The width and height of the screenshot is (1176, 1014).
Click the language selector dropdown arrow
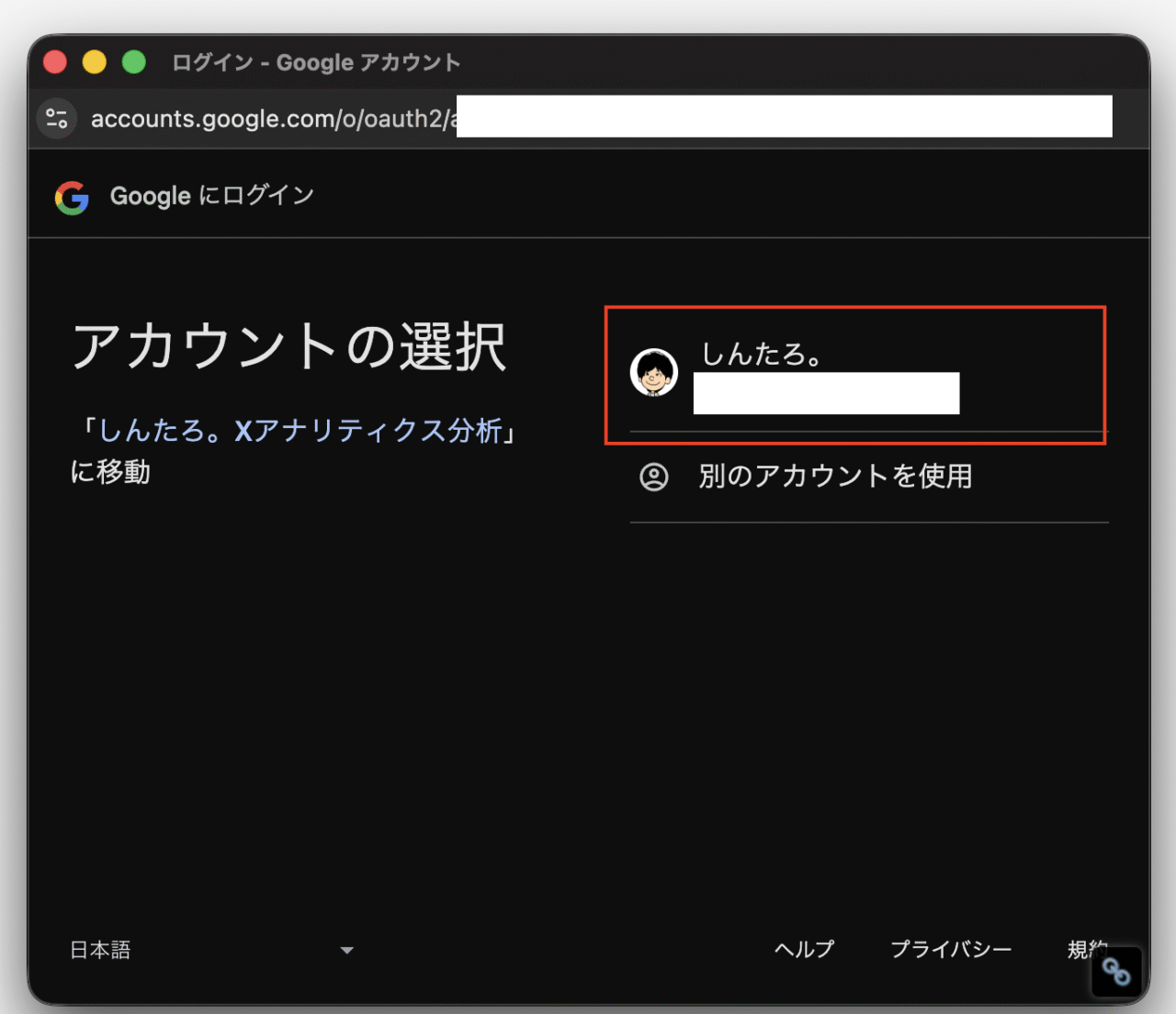pyautogui.click(x=346, y=951)
